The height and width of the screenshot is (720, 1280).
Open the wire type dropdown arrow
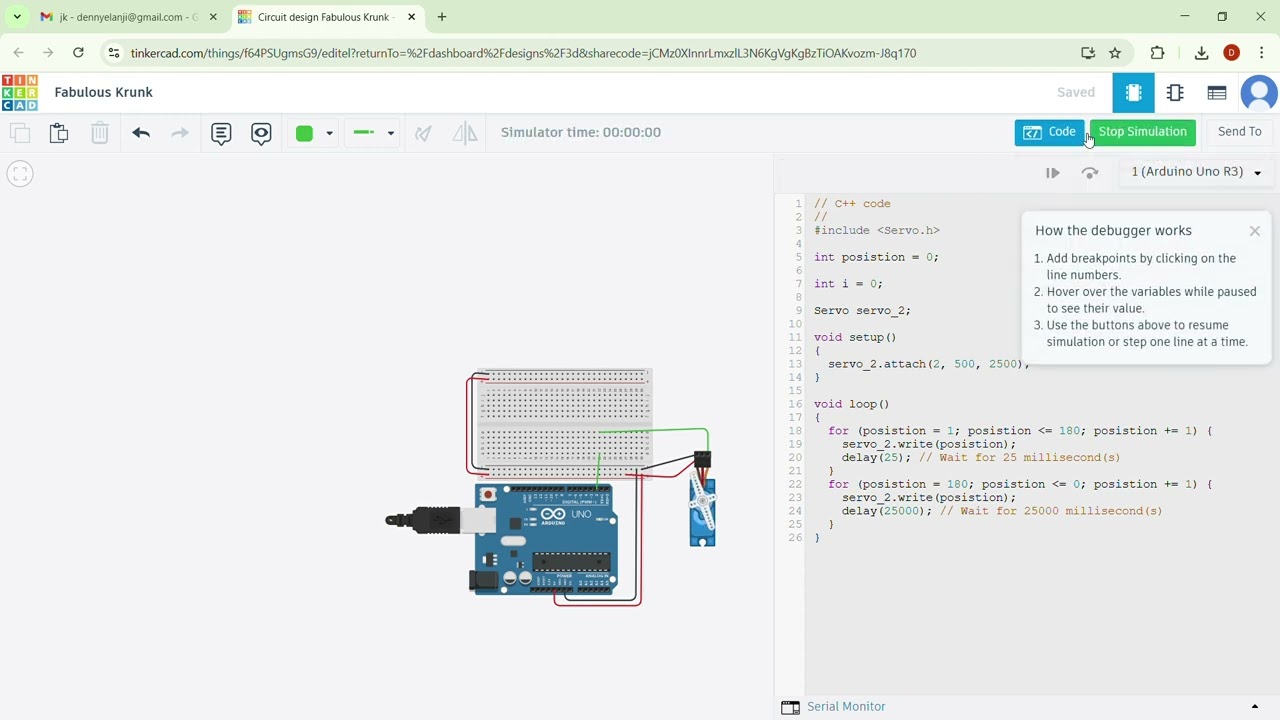[x=391, y=133]
